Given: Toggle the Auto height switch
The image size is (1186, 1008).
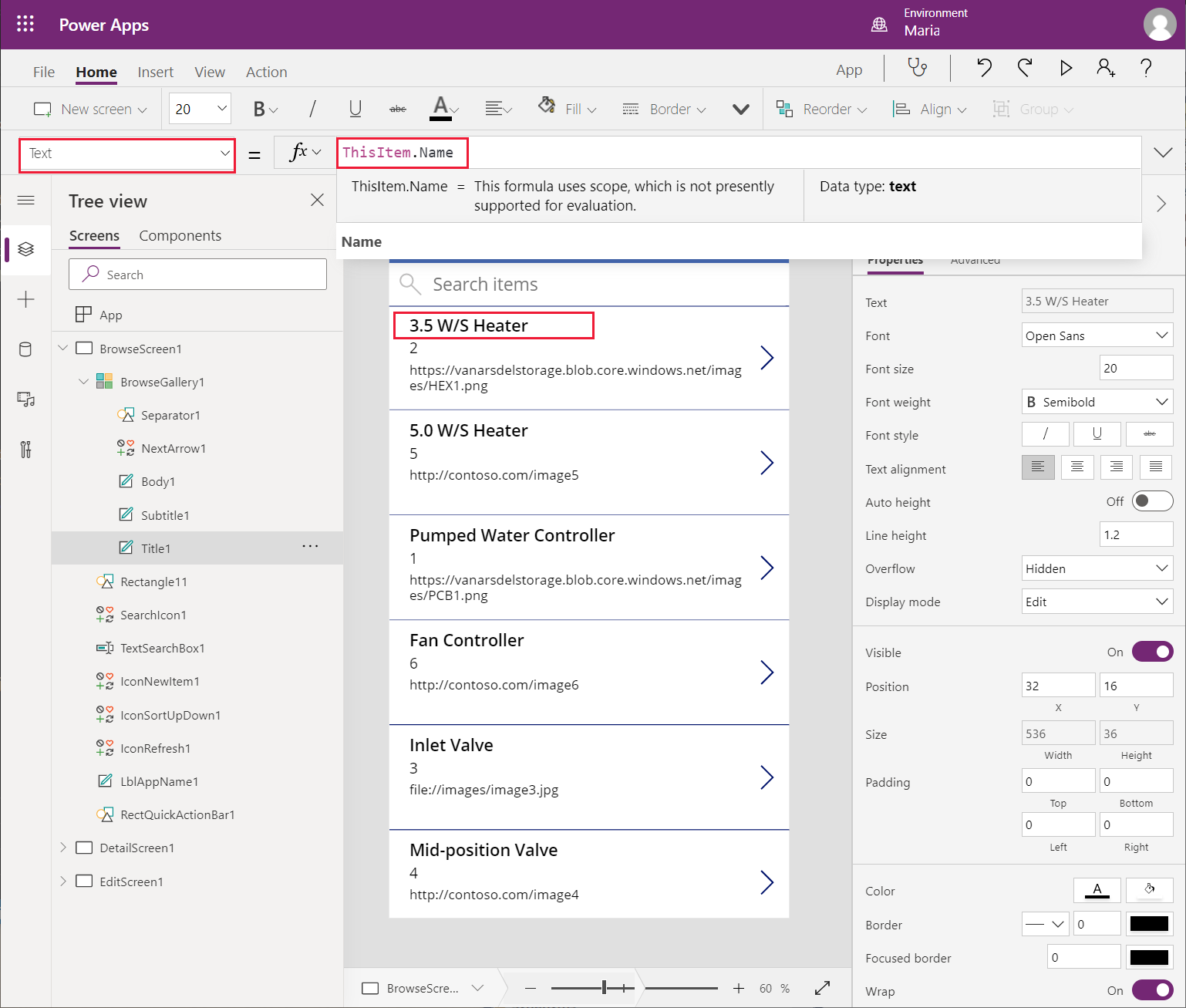Looking at the screenshot, I should pos(1152,501).
